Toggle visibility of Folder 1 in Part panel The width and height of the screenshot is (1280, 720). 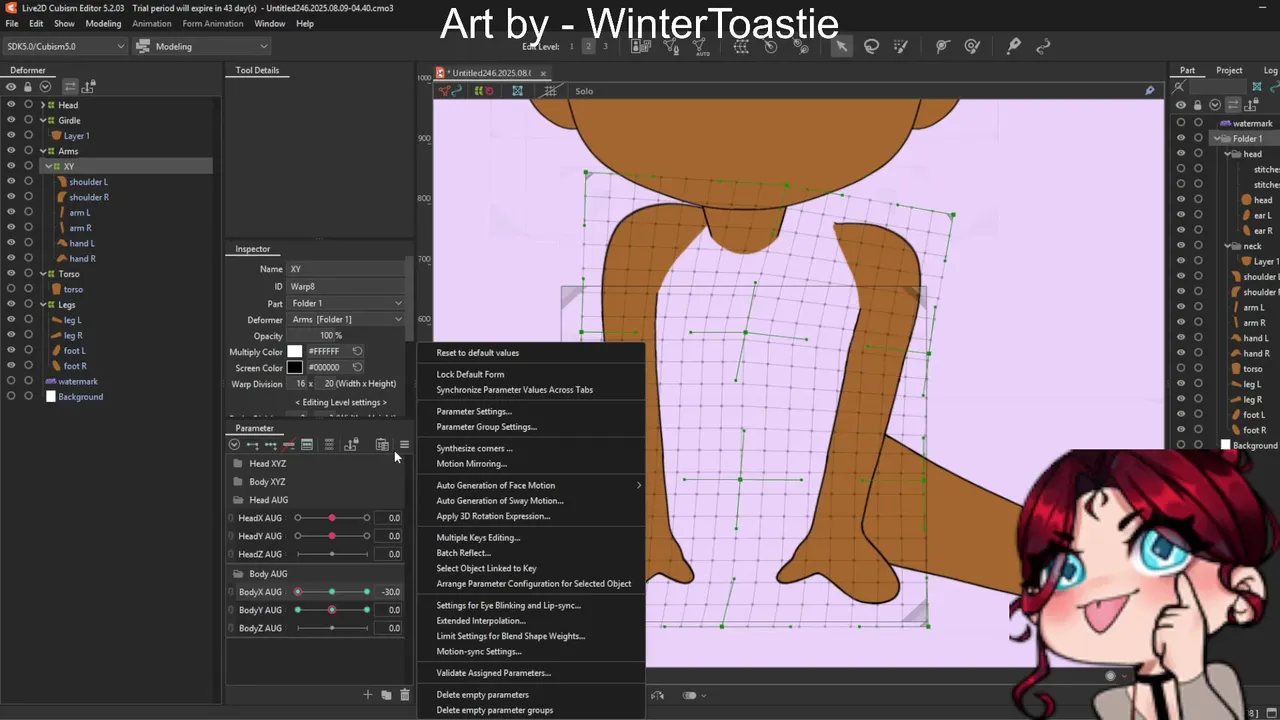coord(1181,139)
